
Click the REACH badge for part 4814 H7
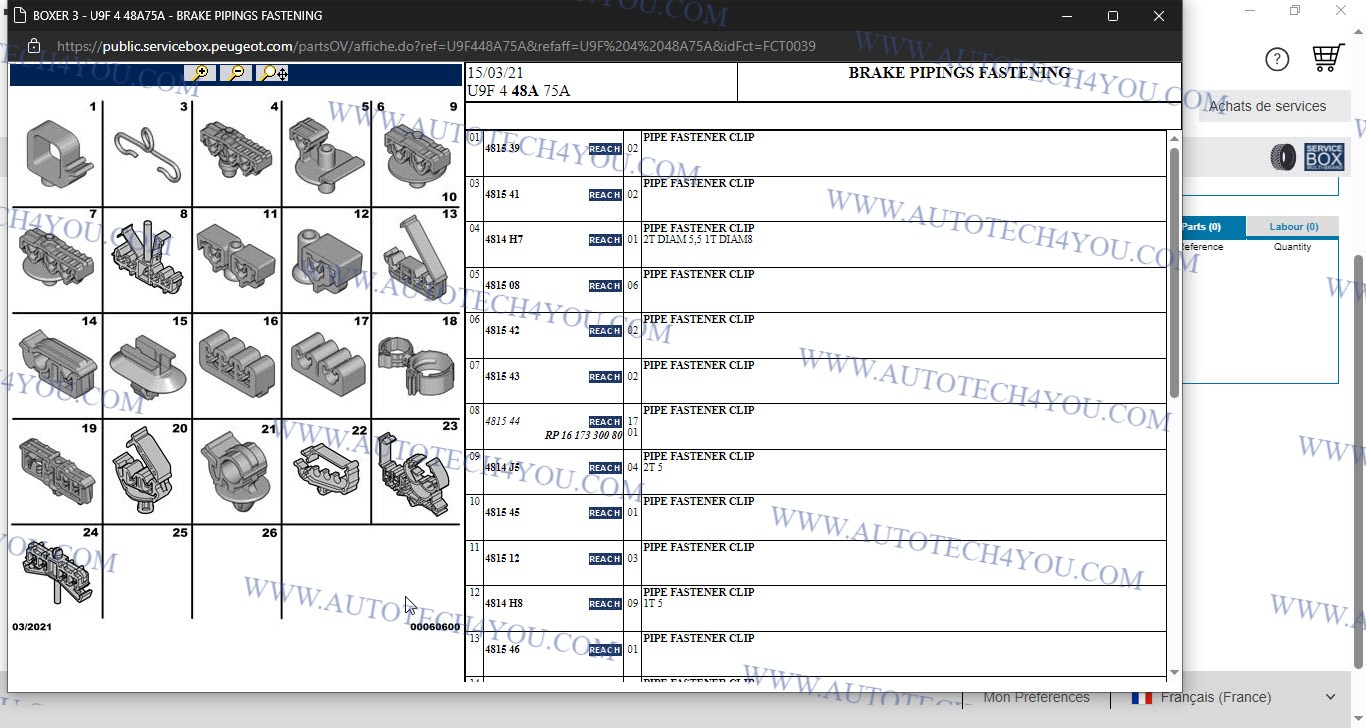604,240
